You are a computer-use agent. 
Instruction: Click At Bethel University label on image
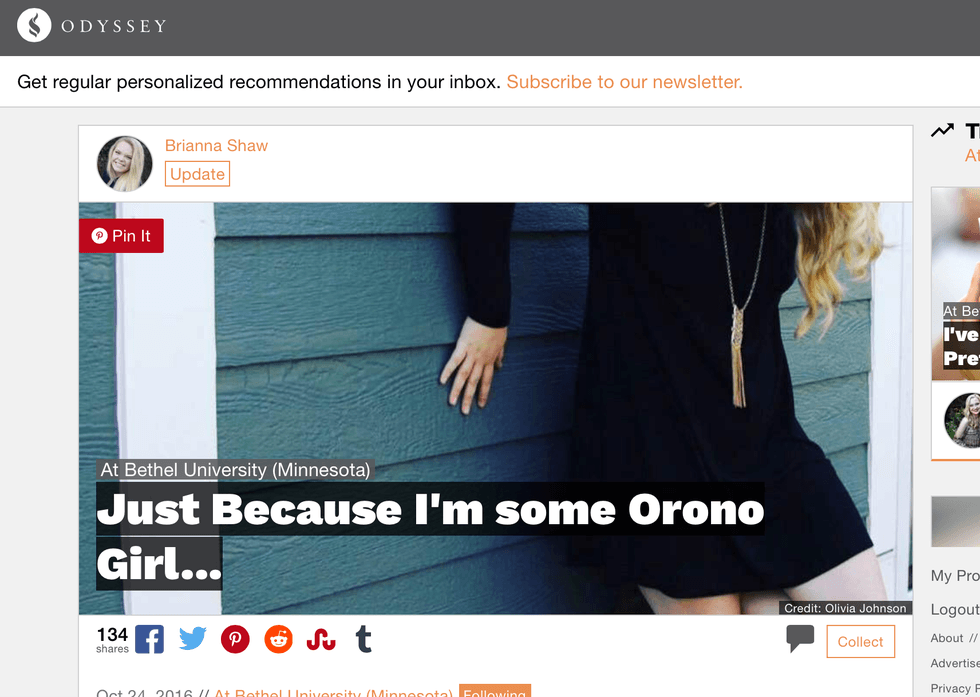[x=236, y=469]
